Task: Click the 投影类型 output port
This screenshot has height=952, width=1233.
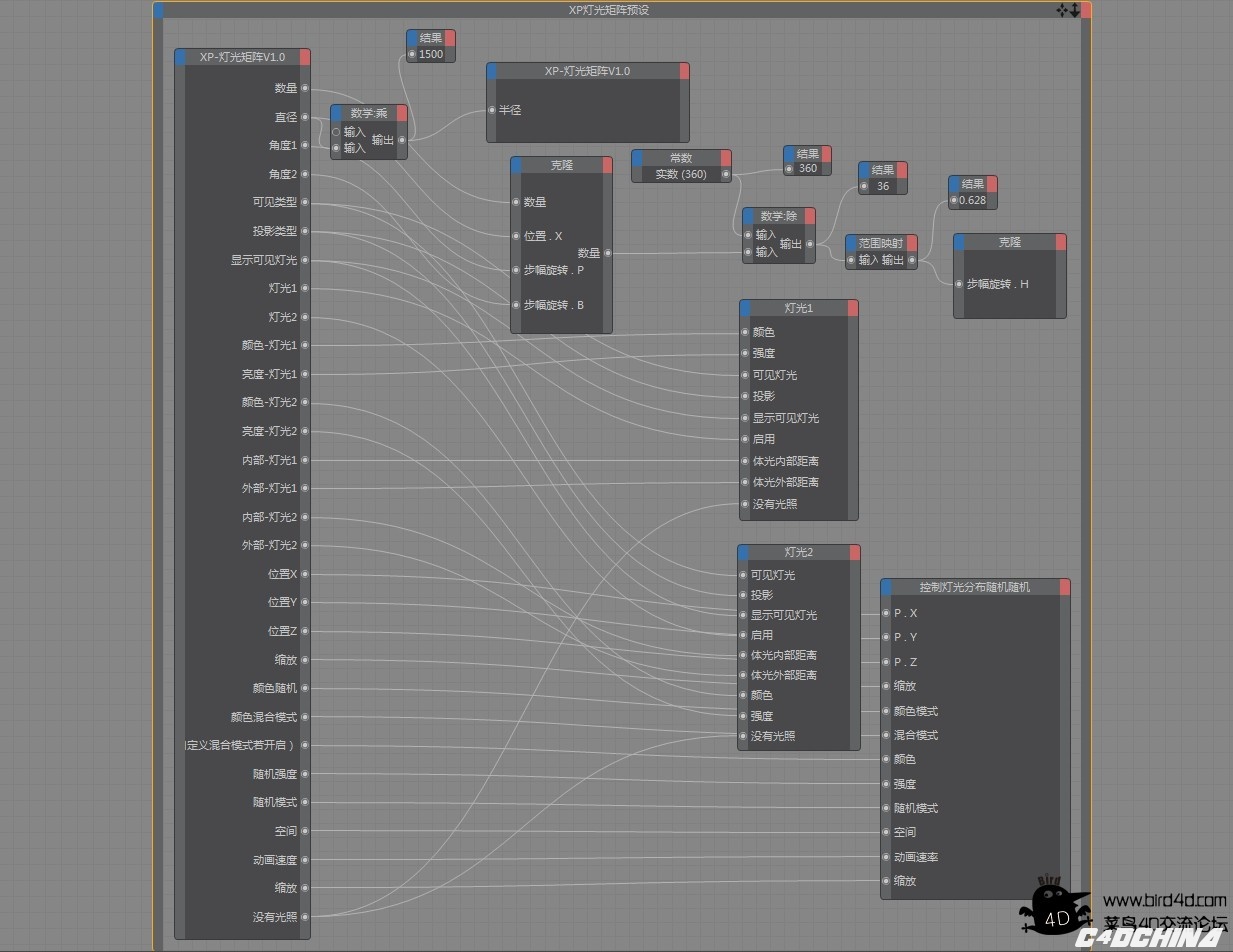Action: point(305,231)
